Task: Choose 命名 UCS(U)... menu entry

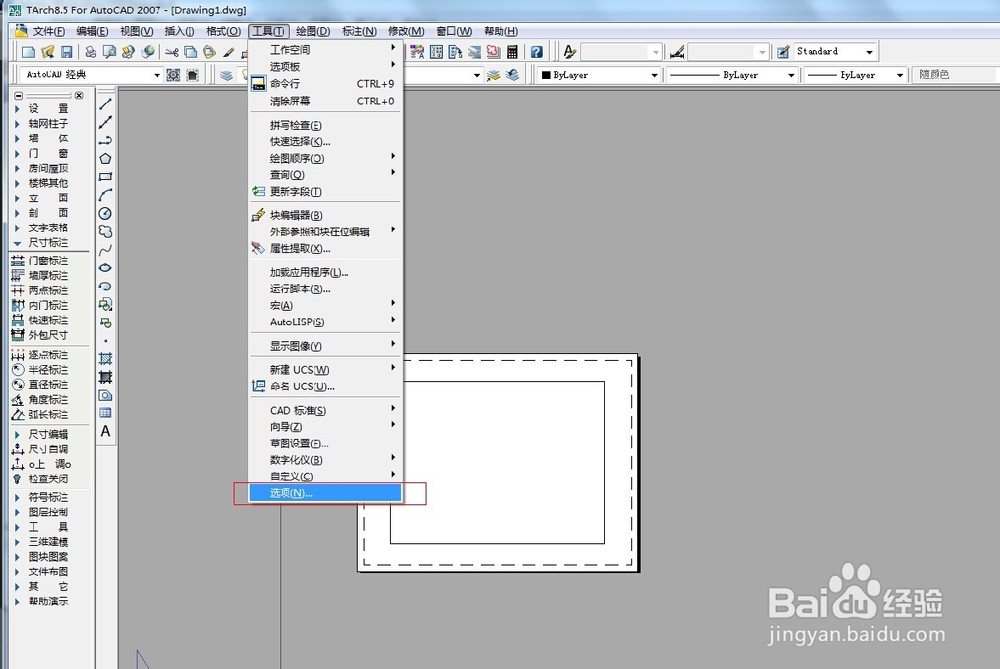Action: (x=325, y=386)
